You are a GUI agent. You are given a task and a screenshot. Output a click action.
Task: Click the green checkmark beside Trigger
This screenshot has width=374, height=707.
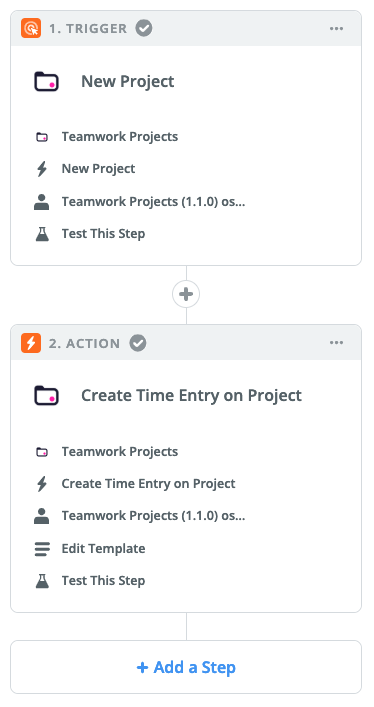click(144, 28)
